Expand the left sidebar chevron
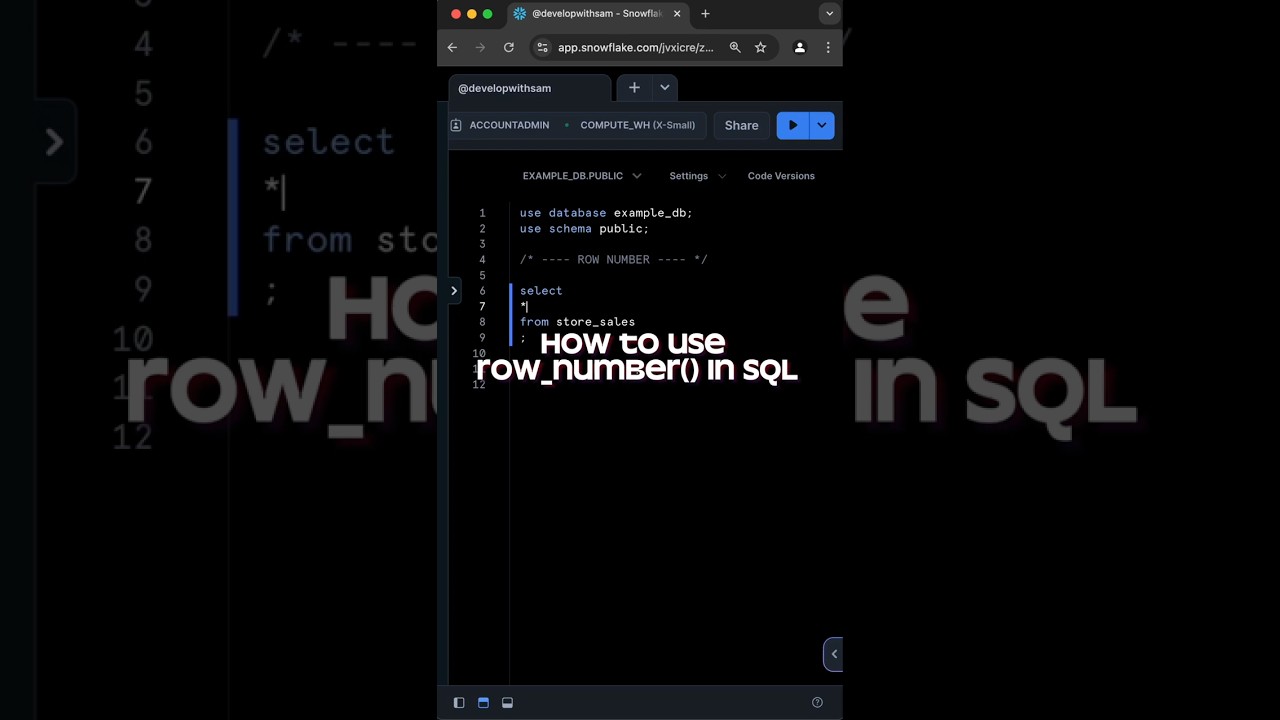 coord(454,291)
